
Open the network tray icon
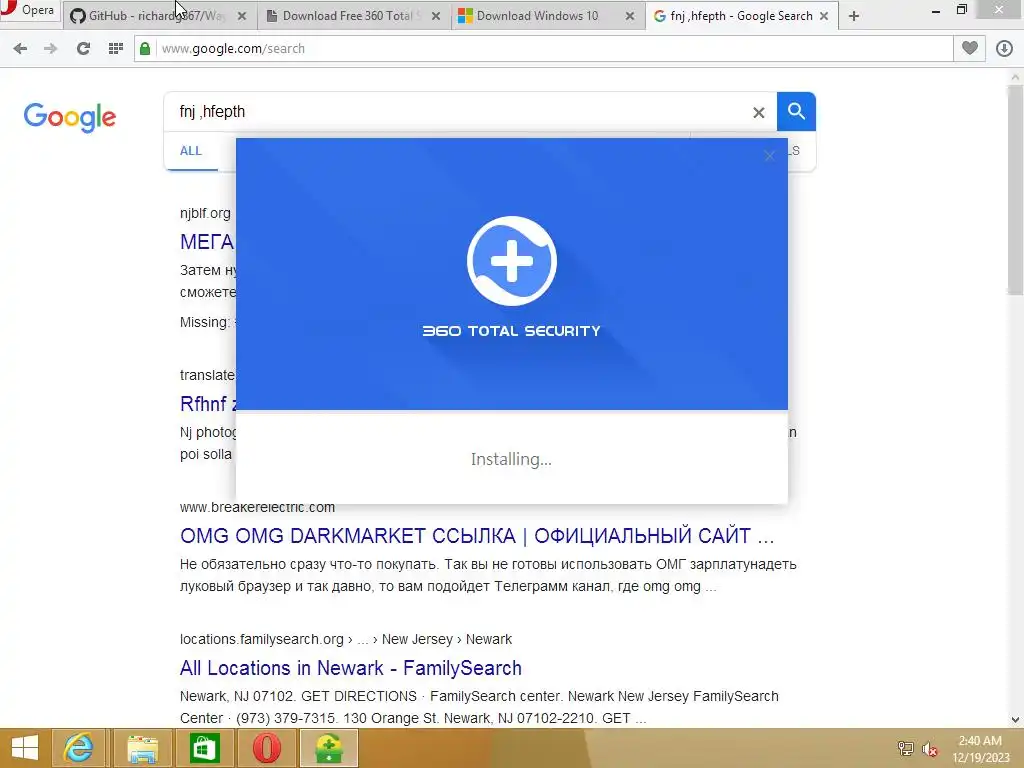tap(906, 748)
